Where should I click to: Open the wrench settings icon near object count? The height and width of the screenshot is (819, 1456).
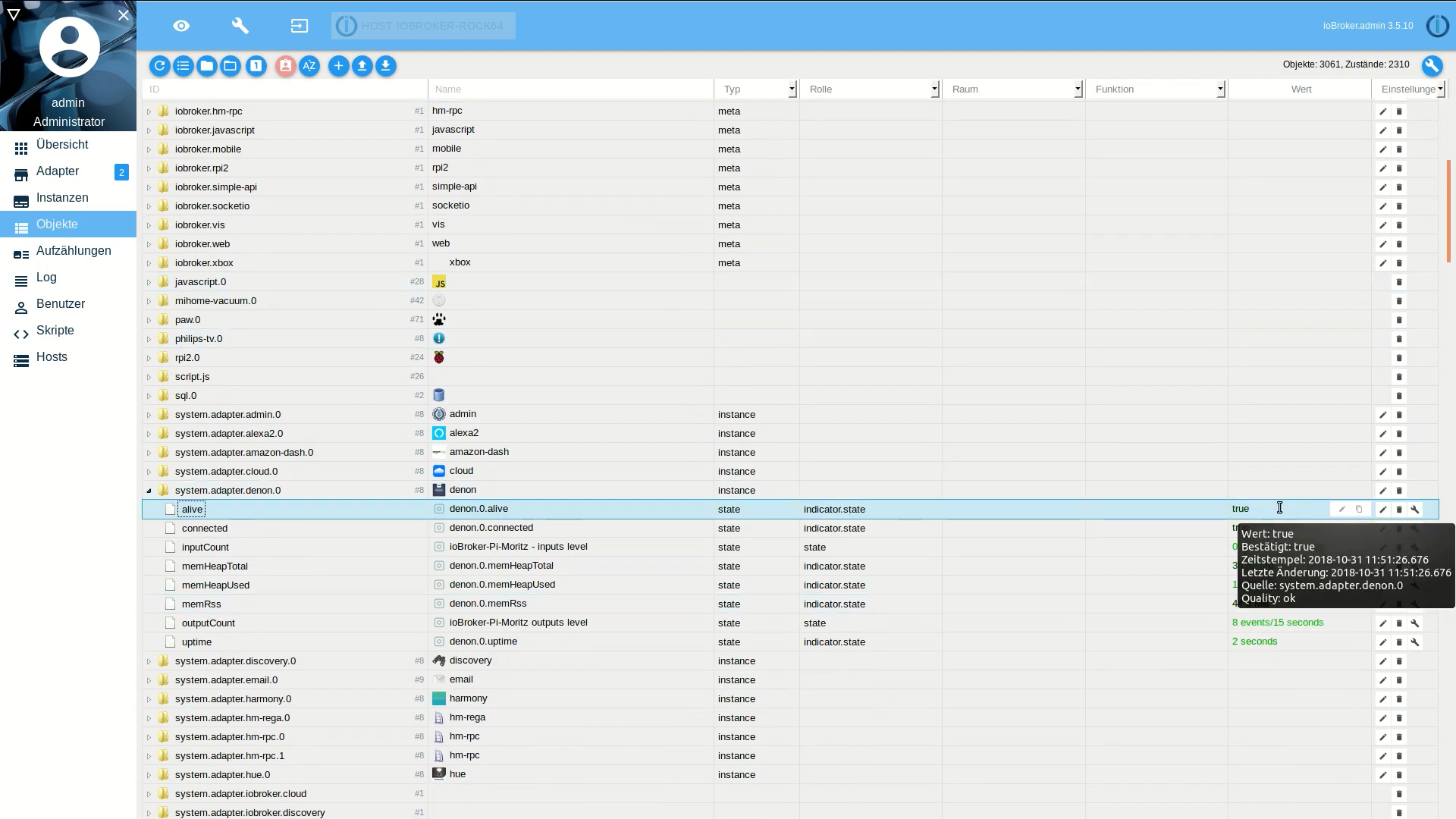[x=1432, y=66]
